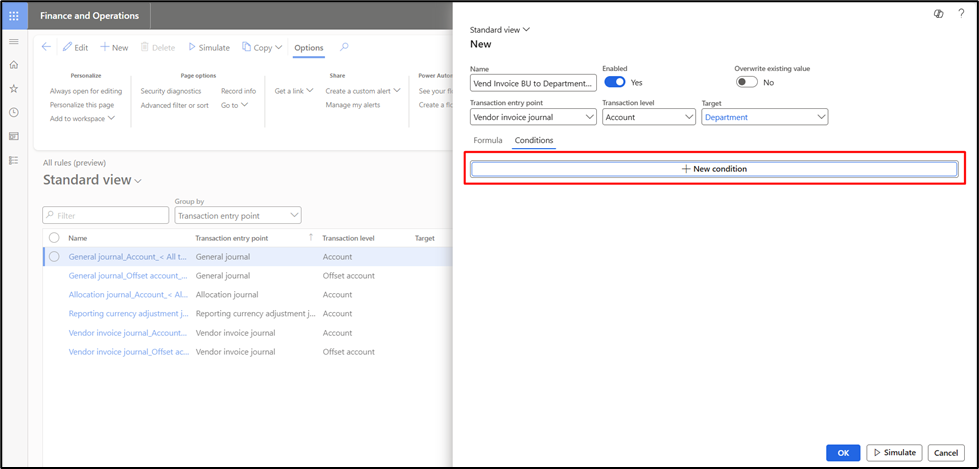Toggle the Enabled switch
This screenshot has width=979, height=469.
(615, 82)
